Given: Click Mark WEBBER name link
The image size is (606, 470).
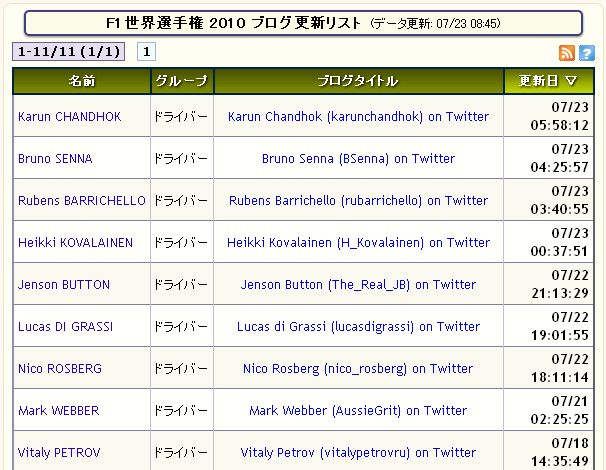Looking at the screenshot, I should pyautogui.click(x=58, y=411).
